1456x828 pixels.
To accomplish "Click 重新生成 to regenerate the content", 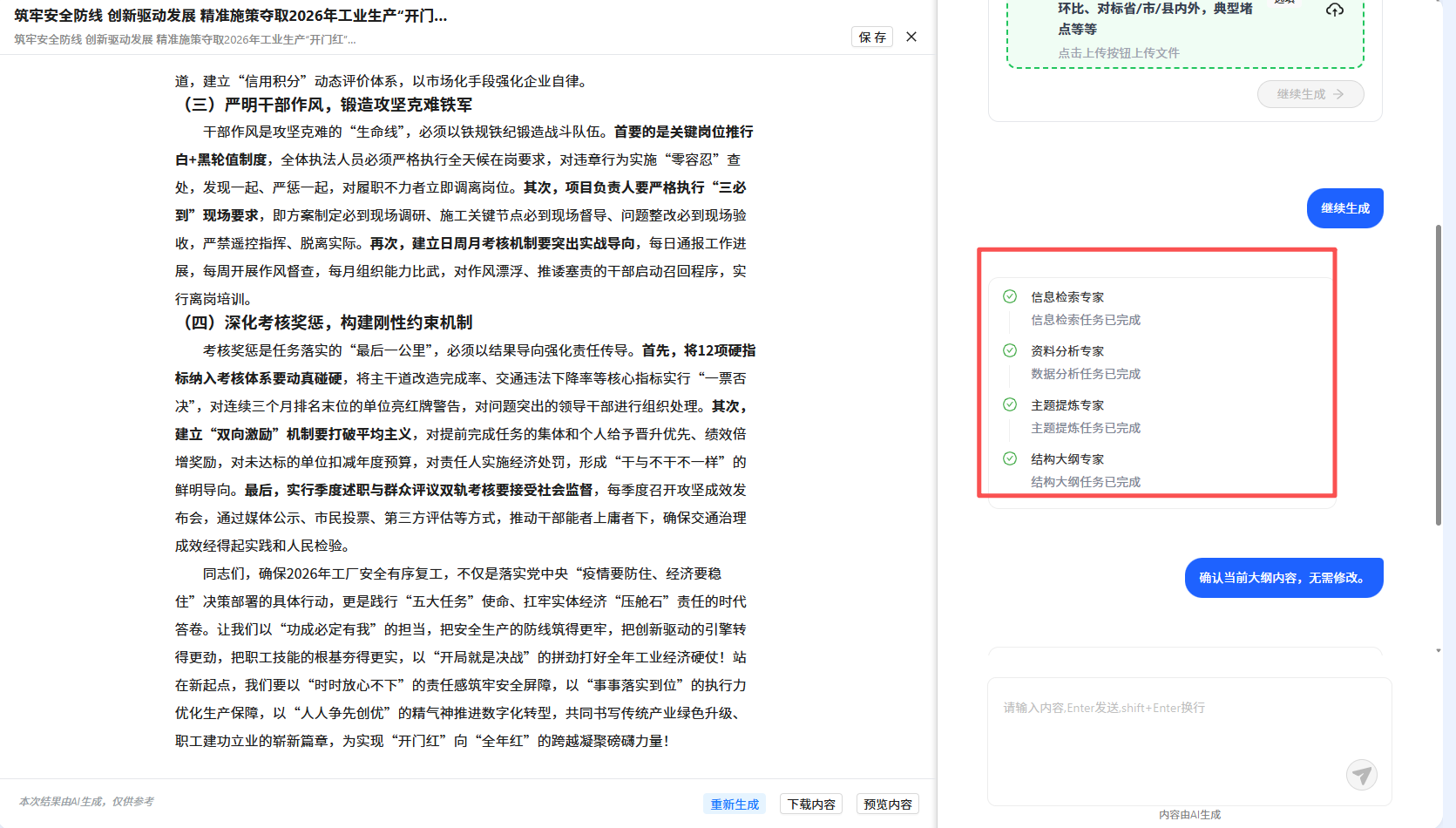I will click(x=734, y=804).
